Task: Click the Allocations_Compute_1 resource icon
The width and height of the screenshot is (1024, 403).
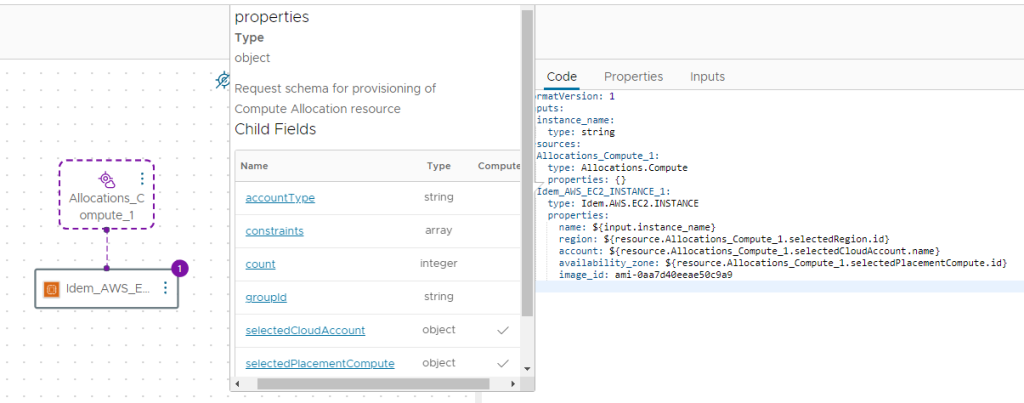Action: pyautogui.click(x=105, y=179)
